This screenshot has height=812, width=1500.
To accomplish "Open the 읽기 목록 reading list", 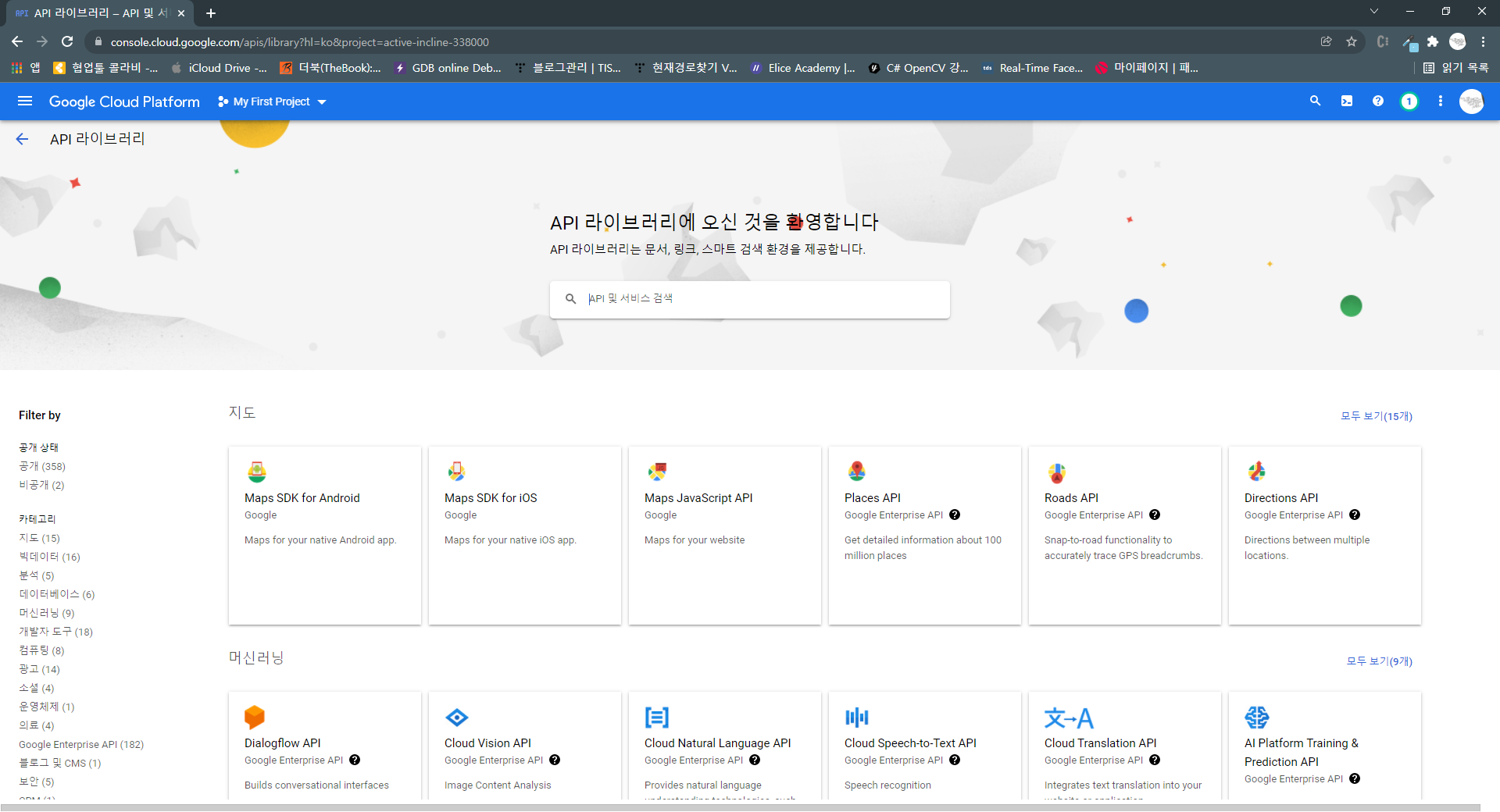I will point(1456,68).
